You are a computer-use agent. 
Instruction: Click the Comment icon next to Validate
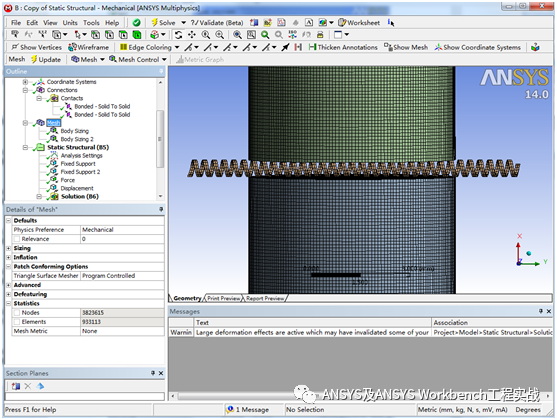(x=267, y=23)
